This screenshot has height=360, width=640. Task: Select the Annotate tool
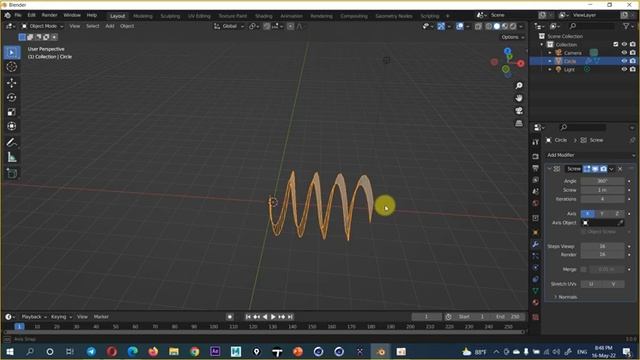11,142
